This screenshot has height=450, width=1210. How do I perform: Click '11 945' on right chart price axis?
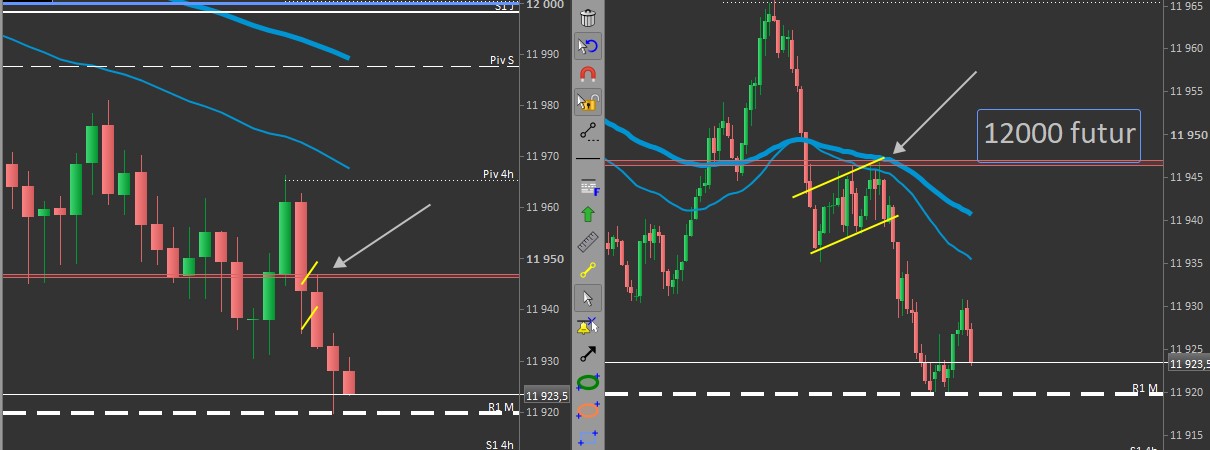pos(1188,177)
